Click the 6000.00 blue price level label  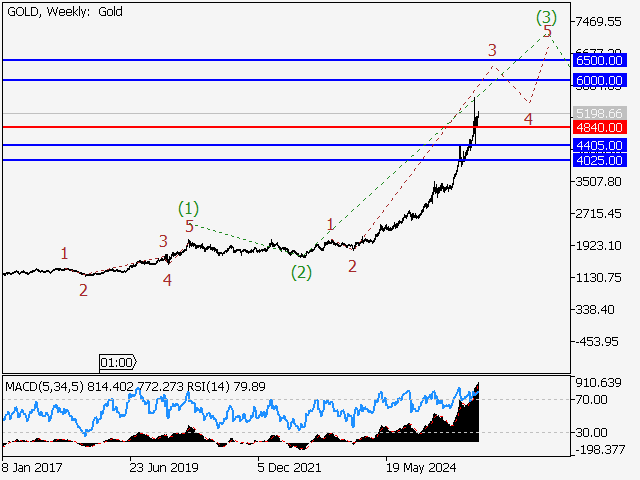(599, 80)
